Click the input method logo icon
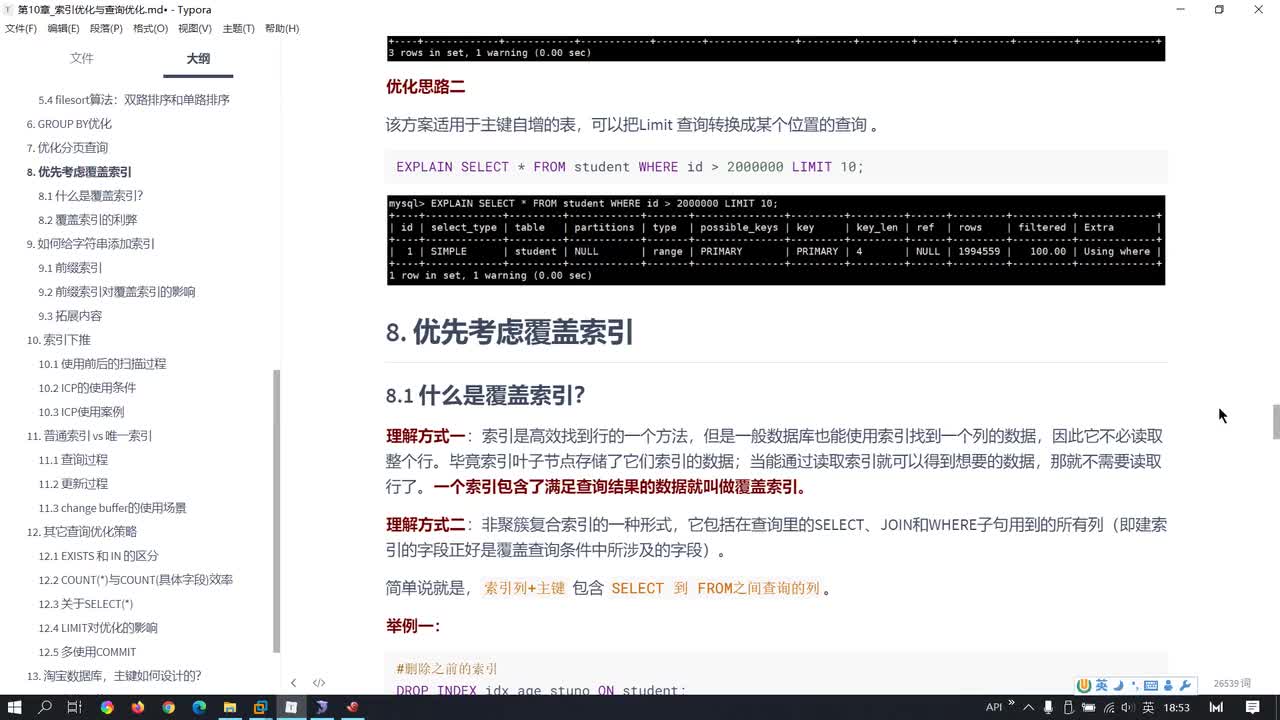This screenshot has width=1280, height=720. tap(1083, 685)
